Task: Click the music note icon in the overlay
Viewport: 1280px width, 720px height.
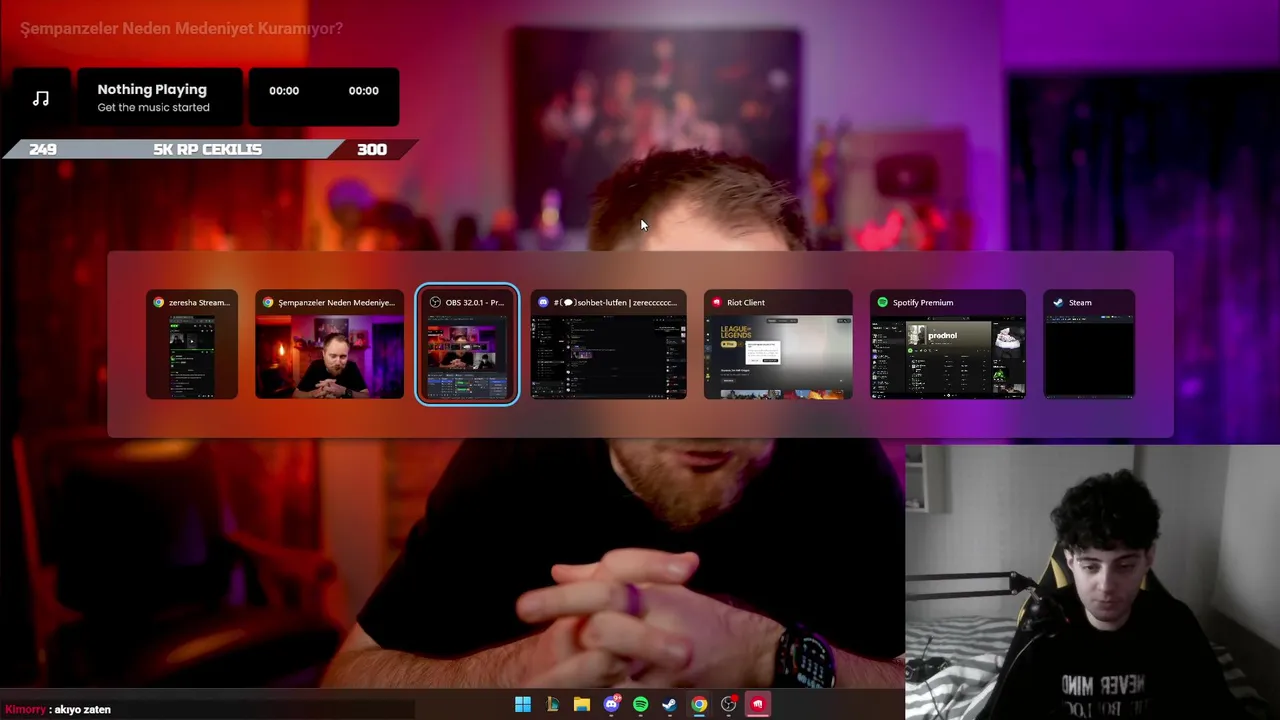Action: pyautogui.click(x=40, y=98)
